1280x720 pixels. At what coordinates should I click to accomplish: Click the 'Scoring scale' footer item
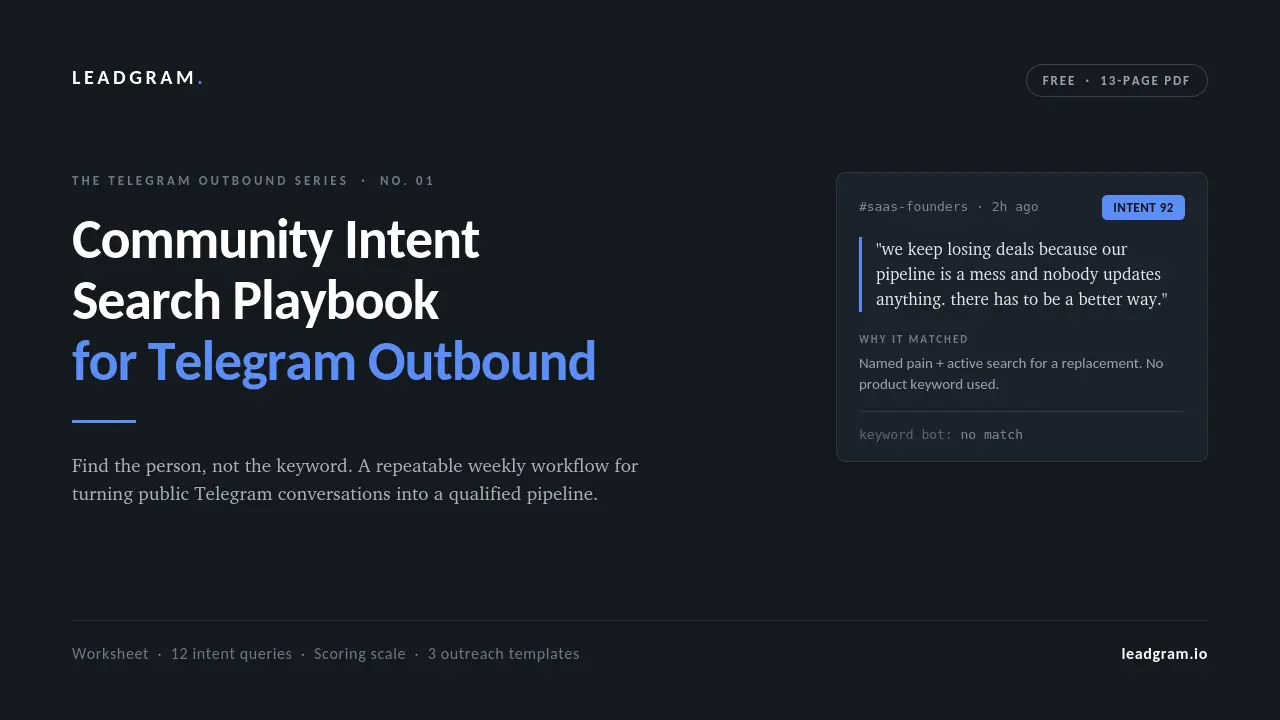360,654
